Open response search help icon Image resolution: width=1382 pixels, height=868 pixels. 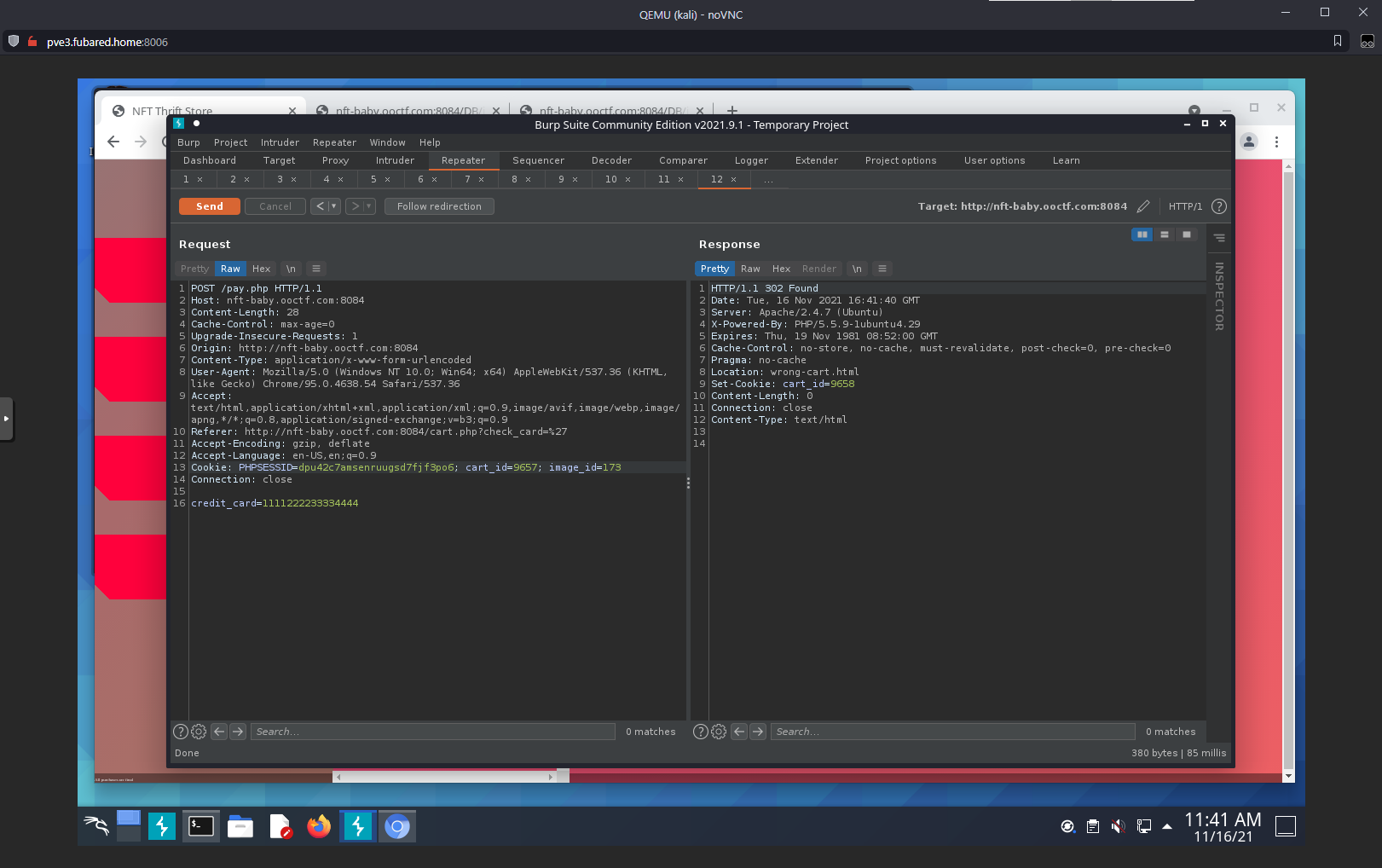pos(701,732)
